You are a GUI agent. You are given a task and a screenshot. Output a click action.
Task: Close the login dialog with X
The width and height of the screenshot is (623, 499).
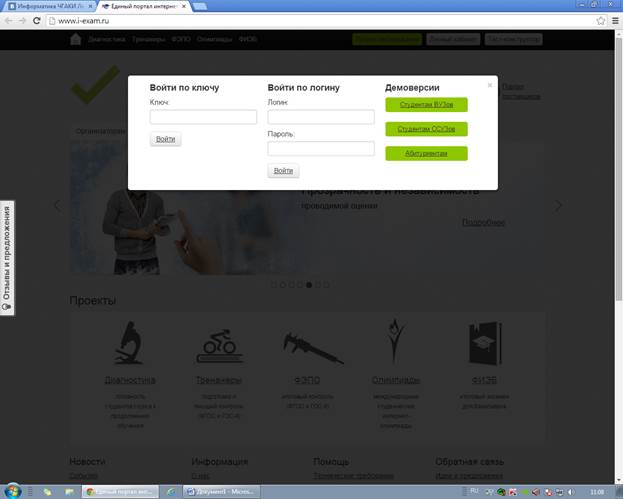490,85
